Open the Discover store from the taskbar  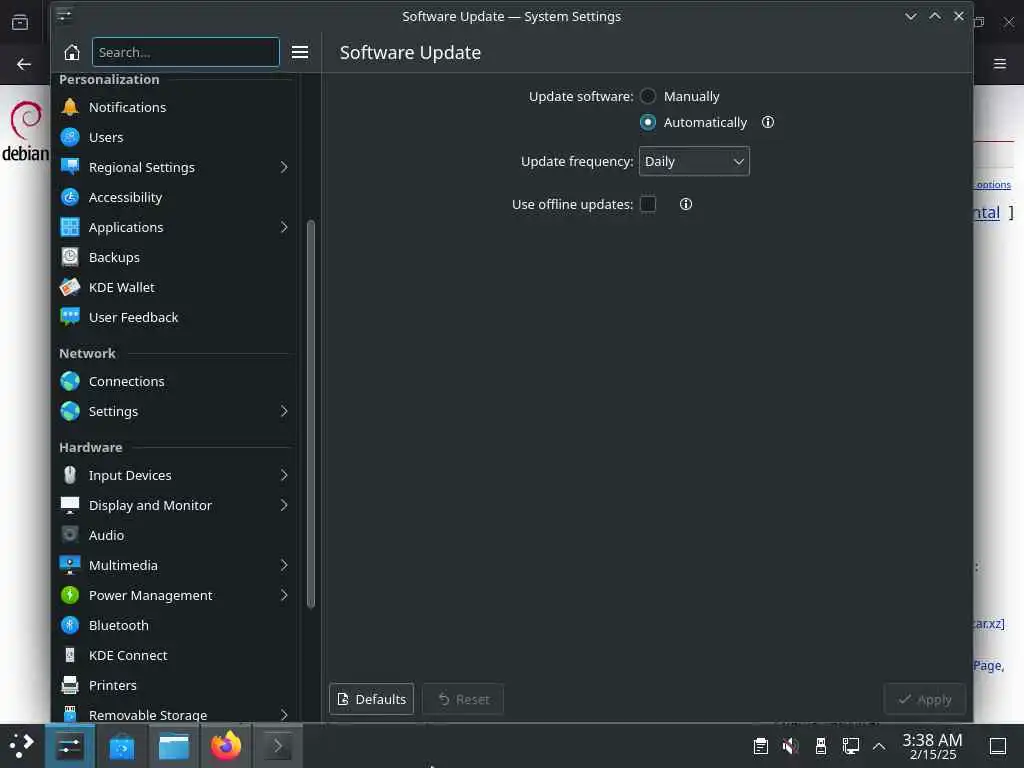[x=121, y=746]
